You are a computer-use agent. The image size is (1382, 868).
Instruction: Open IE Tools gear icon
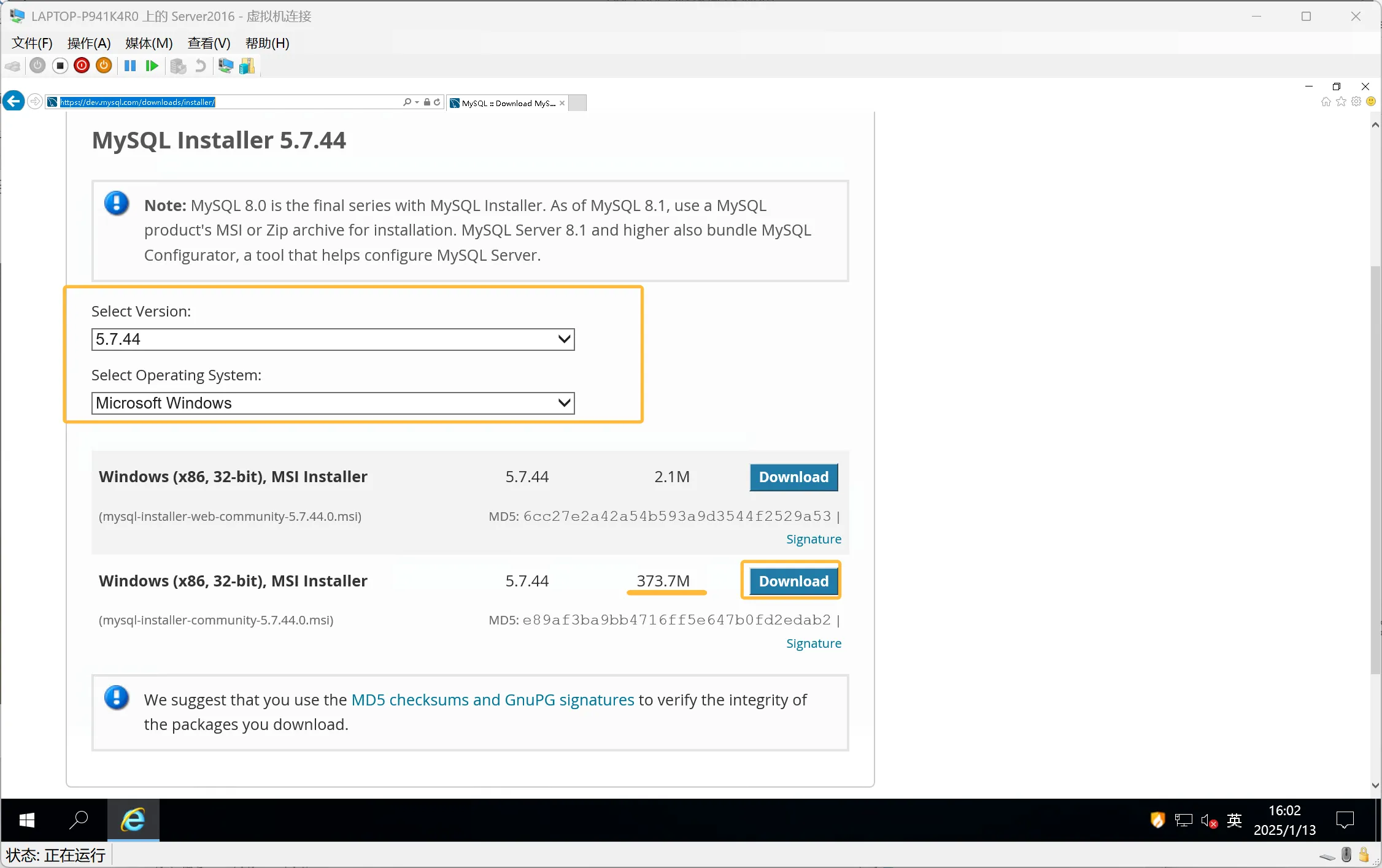tap(1356, 102)
